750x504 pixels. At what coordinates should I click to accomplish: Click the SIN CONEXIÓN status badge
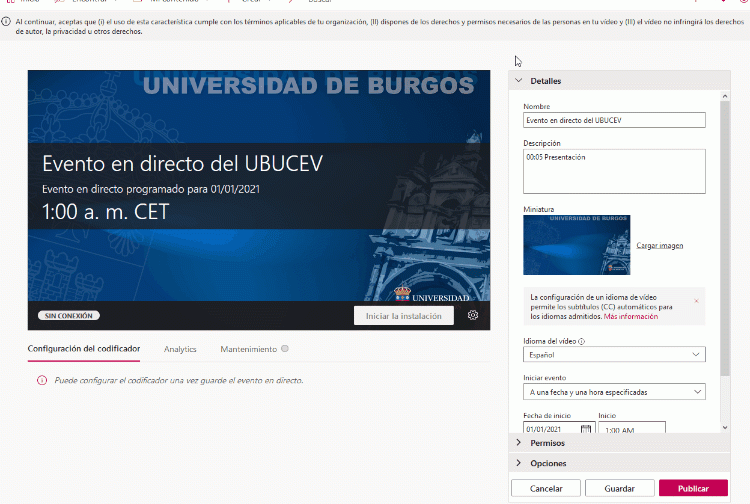pos(69,316)
